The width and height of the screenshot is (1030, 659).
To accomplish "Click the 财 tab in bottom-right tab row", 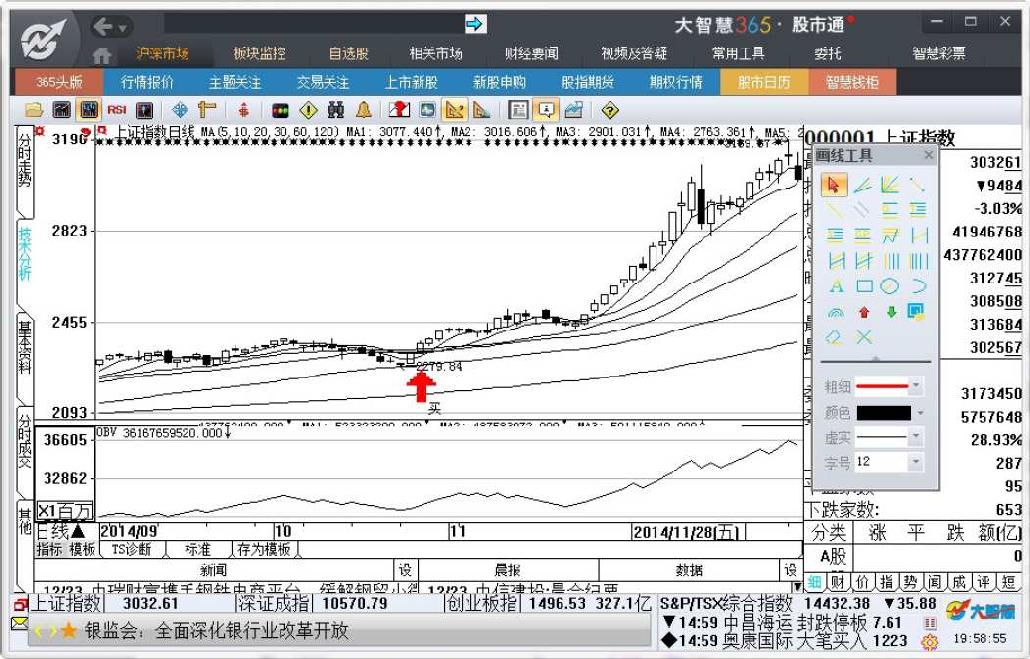I will 838,582.
